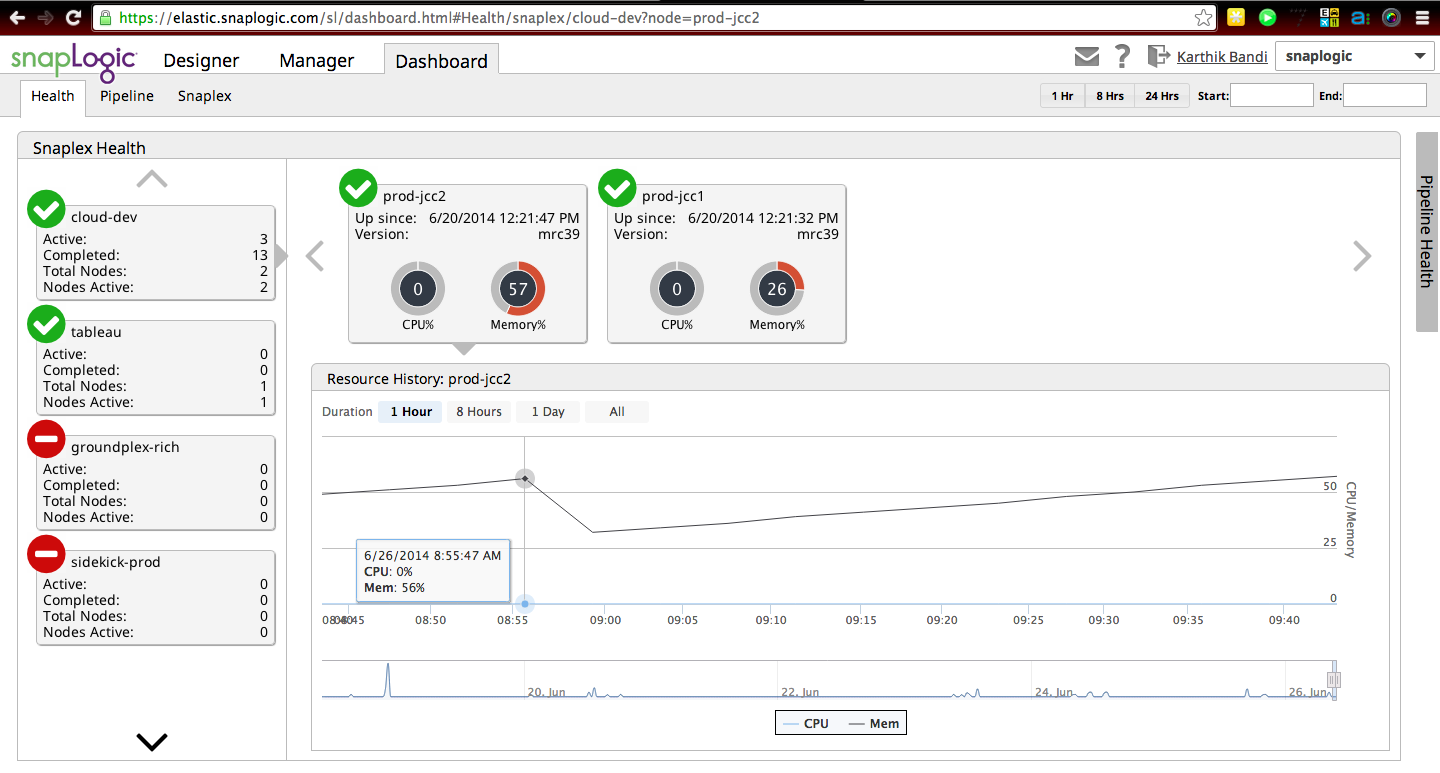1440x773 pixels.
Task: Click the Mem data point marker on chart
Action: coord(525,479)
